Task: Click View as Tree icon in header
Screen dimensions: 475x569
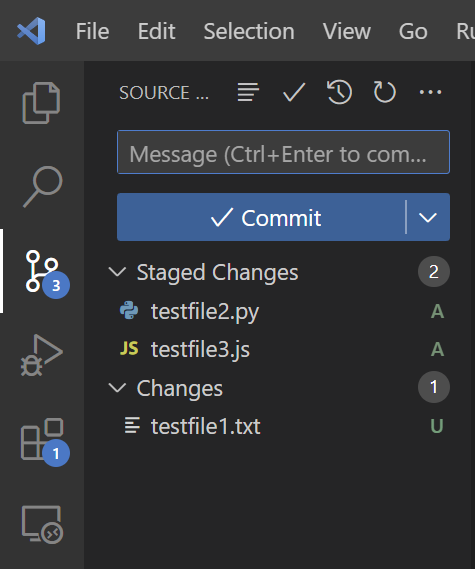Action: point(248,92)
